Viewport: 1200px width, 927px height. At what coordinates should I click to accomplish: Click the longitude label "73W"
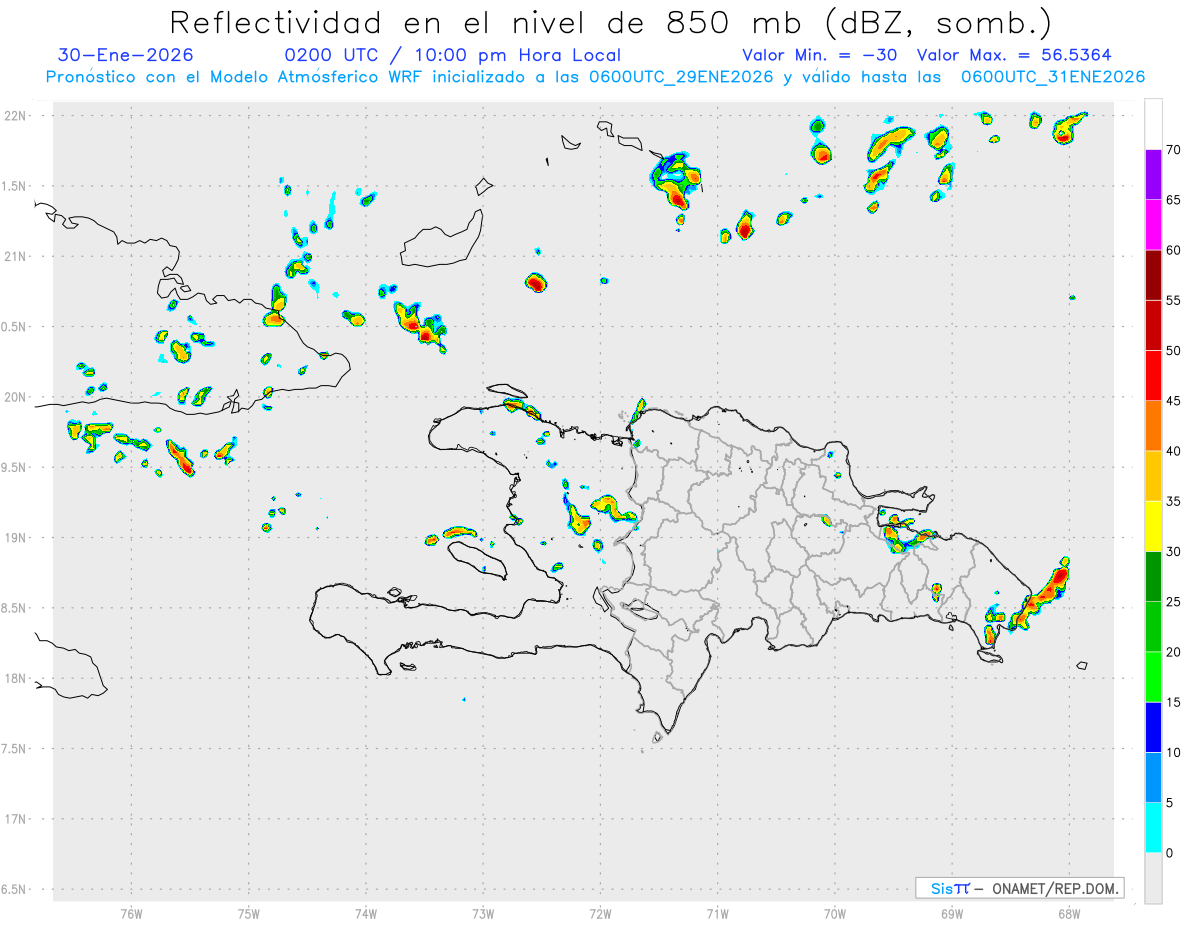(x=483, y=913)
